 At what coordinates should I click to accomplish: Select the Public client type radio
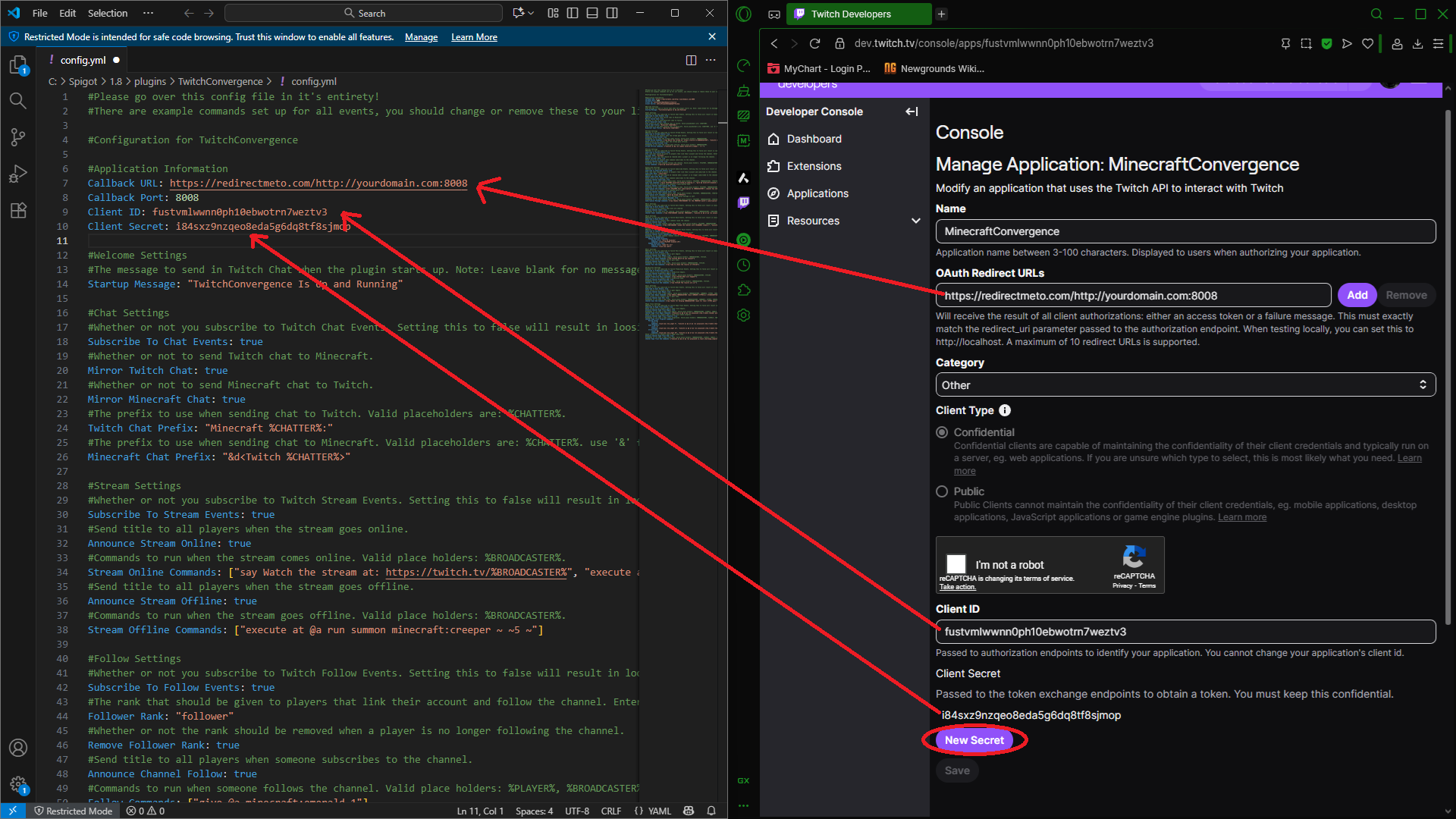pyautogui.click(x=942, y=491)
